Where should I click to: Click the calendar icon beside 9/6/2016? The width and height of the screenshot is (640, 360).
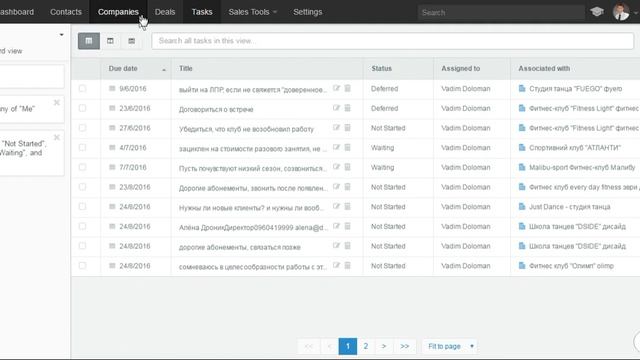point(112,89)
